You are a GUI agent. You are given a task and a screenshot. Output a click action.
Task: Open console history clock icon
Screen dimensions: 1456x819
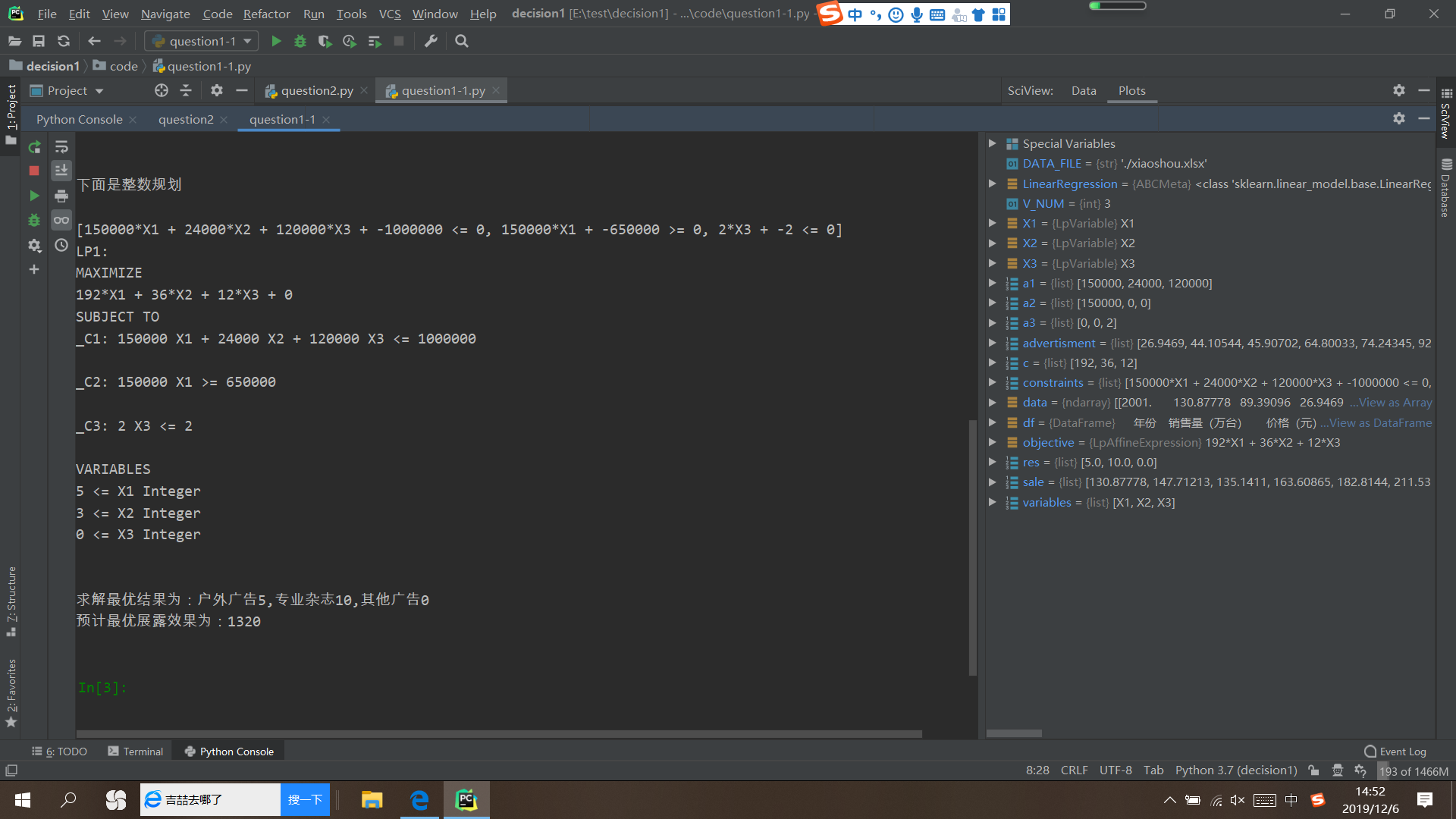[x=61, y=245]
